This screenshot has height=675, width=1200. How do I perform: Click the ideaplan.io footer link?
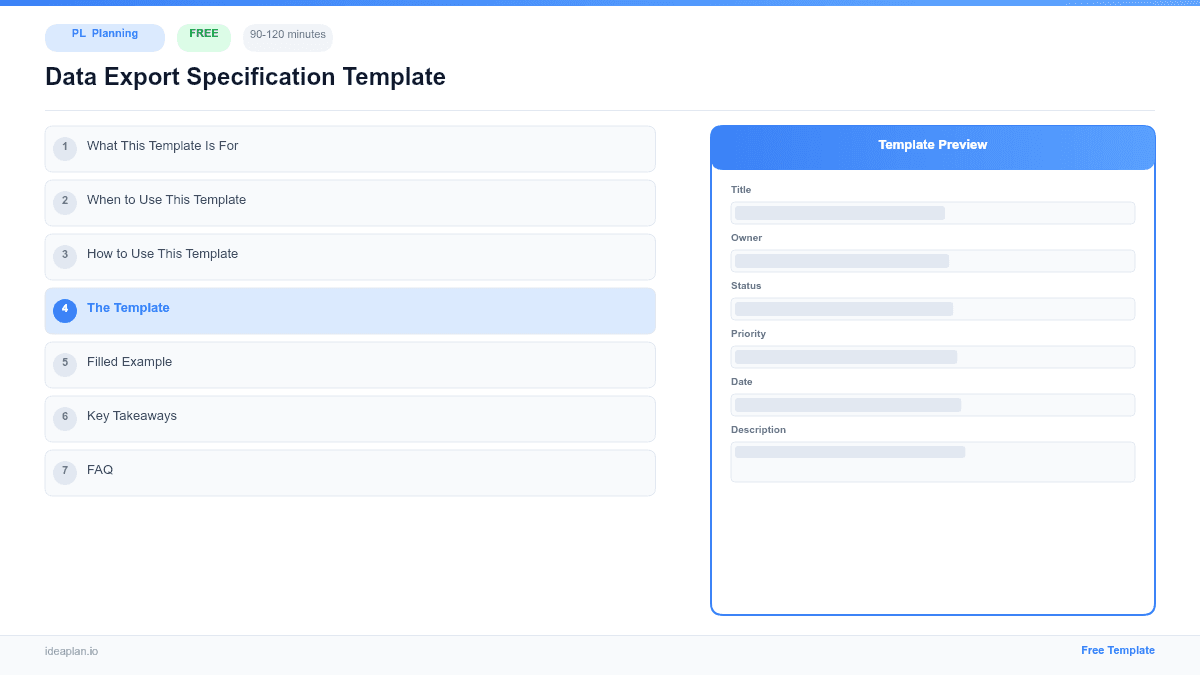click(x=71, y=651)
